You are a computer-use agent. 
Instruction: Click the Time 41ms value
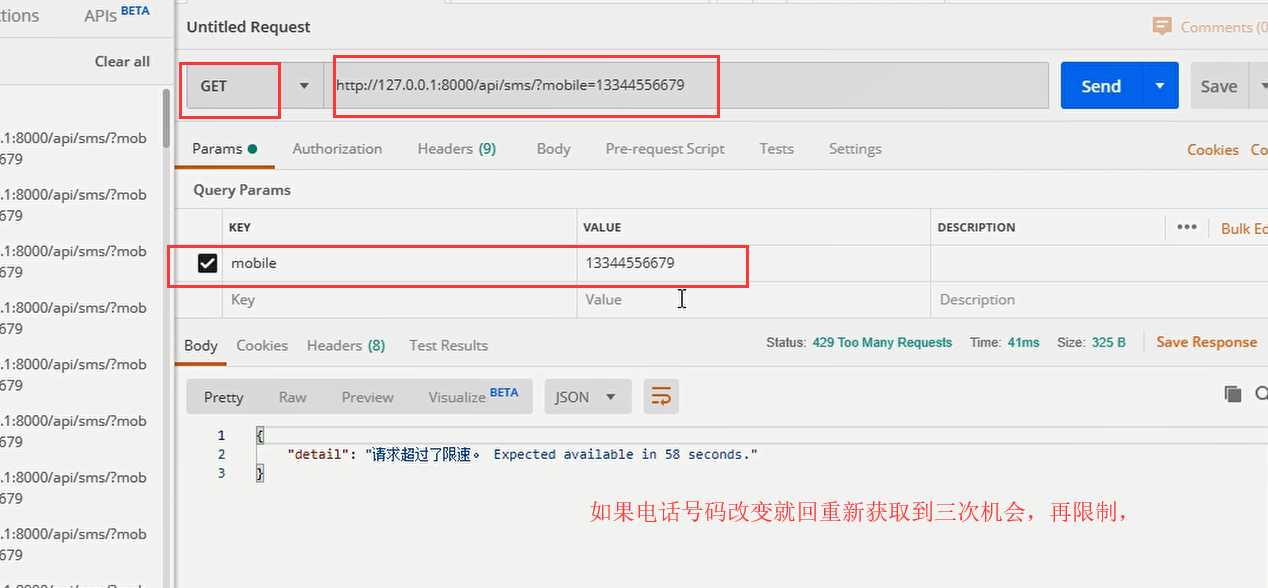click(x=1023, y=342)
